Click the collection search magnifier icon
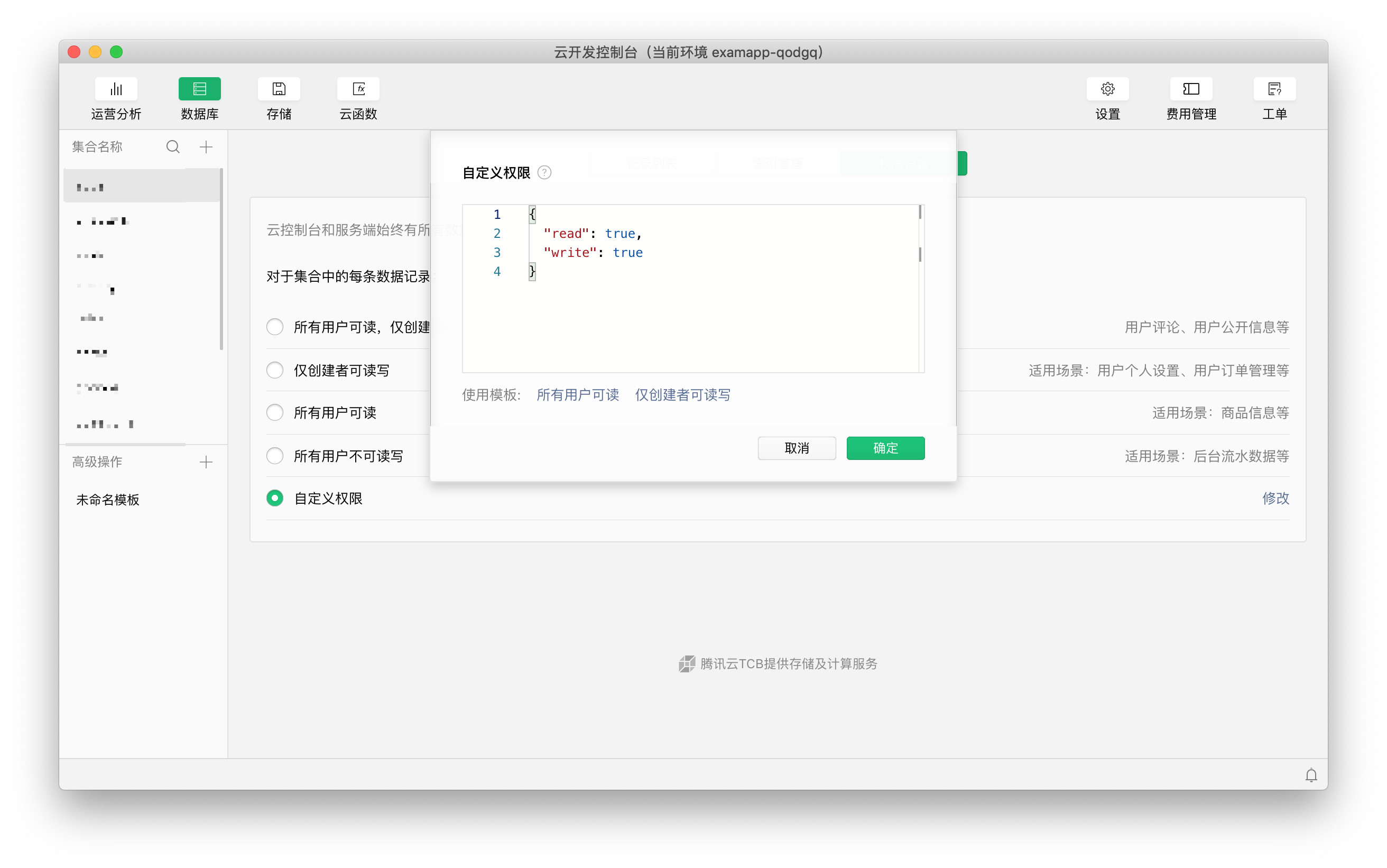The image size is (1387, 868). point(173,147)
